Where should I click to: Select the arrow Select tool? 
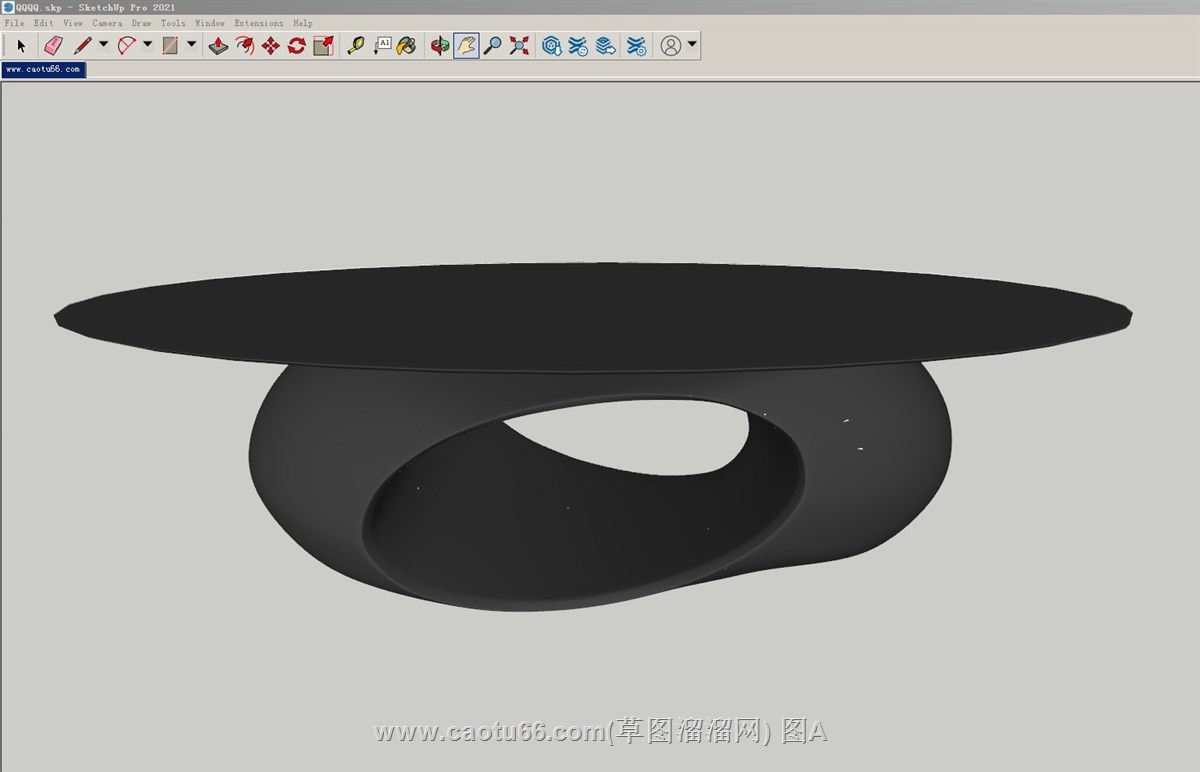(21, 45)
